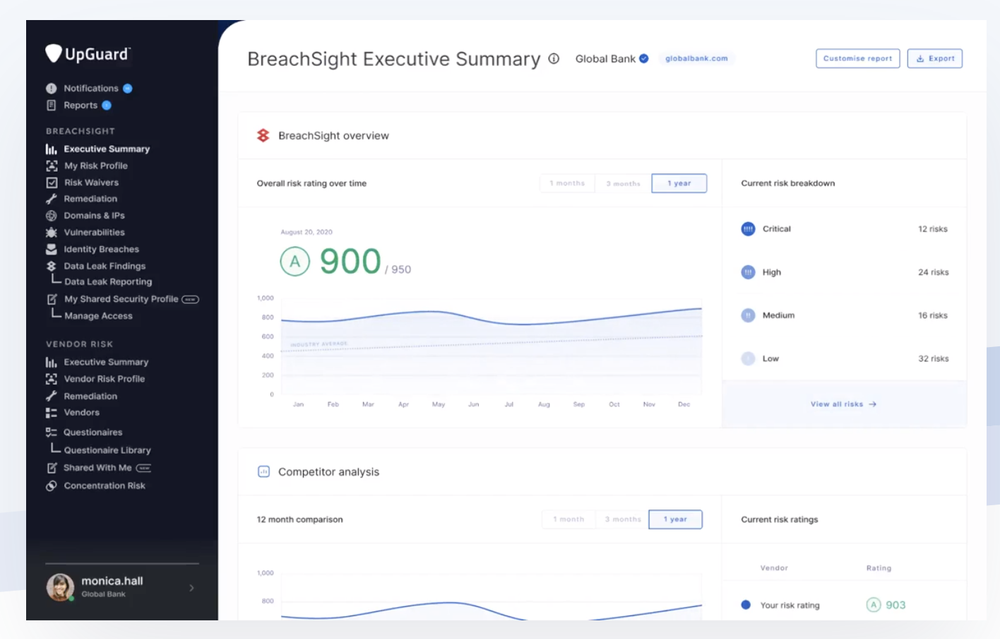Click the Medium severity icon

click(748, 315)
